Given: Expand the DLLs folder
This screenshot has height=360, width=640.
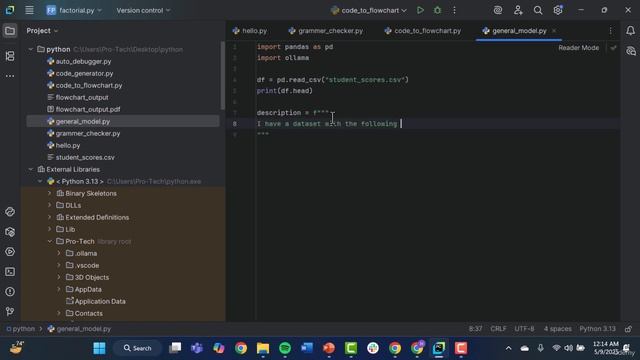Looking at the screenshot, I should pyautogui.click(x=49, y=205).
